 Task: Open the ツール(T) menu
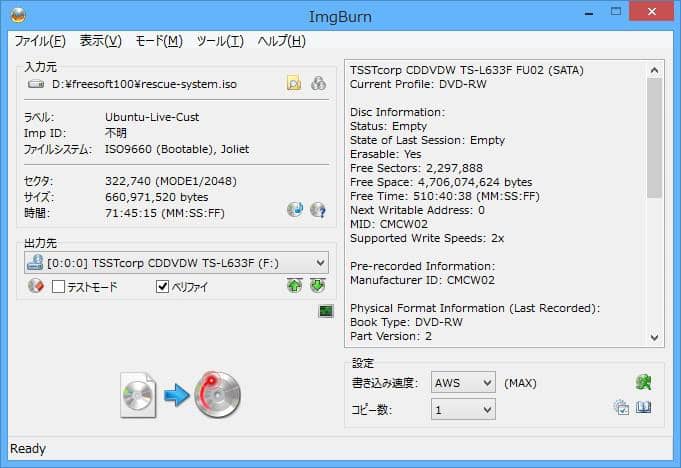tap(220, 41)
